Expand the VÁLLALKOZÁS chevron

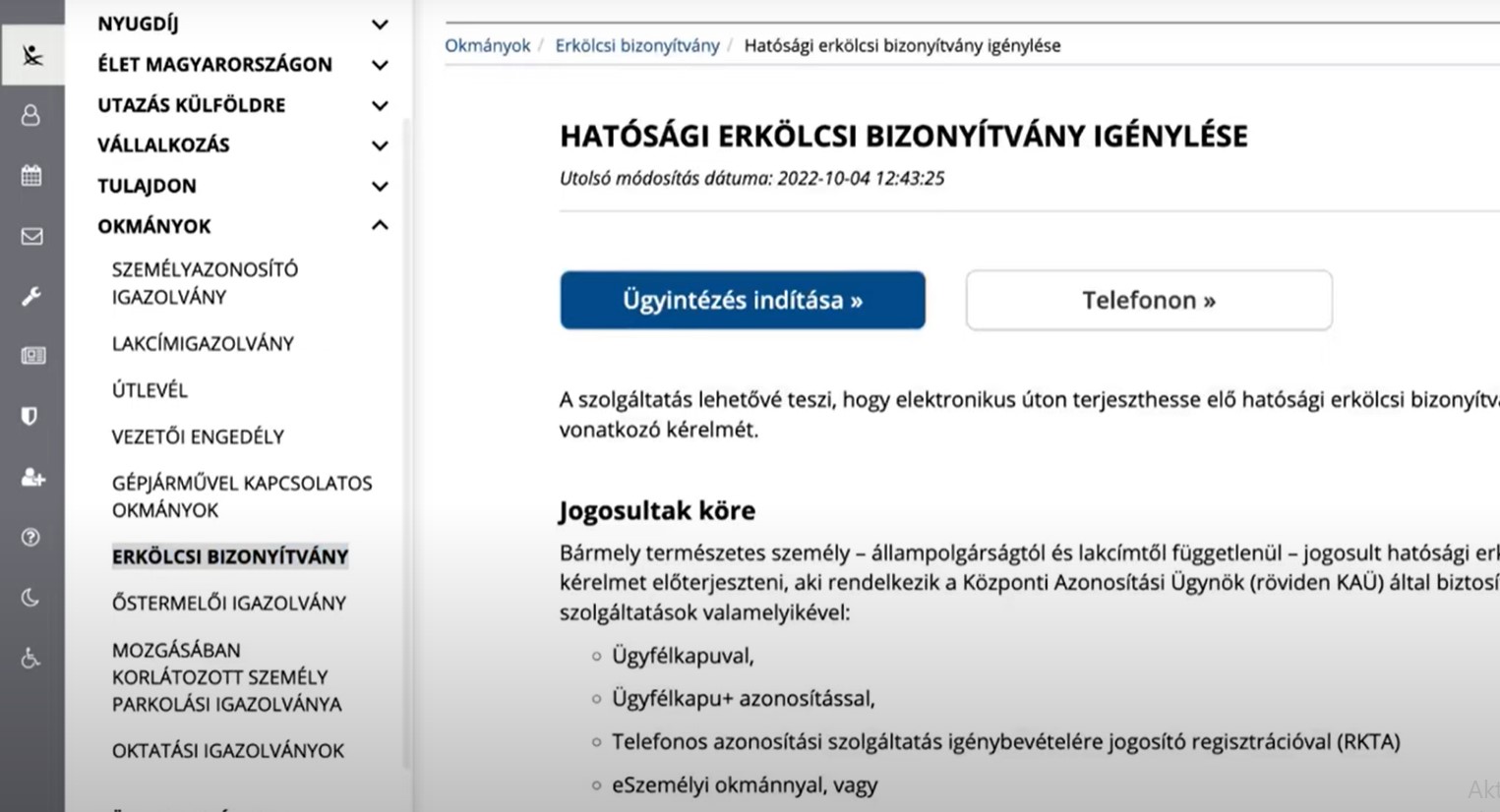click(x=380, y=145)
